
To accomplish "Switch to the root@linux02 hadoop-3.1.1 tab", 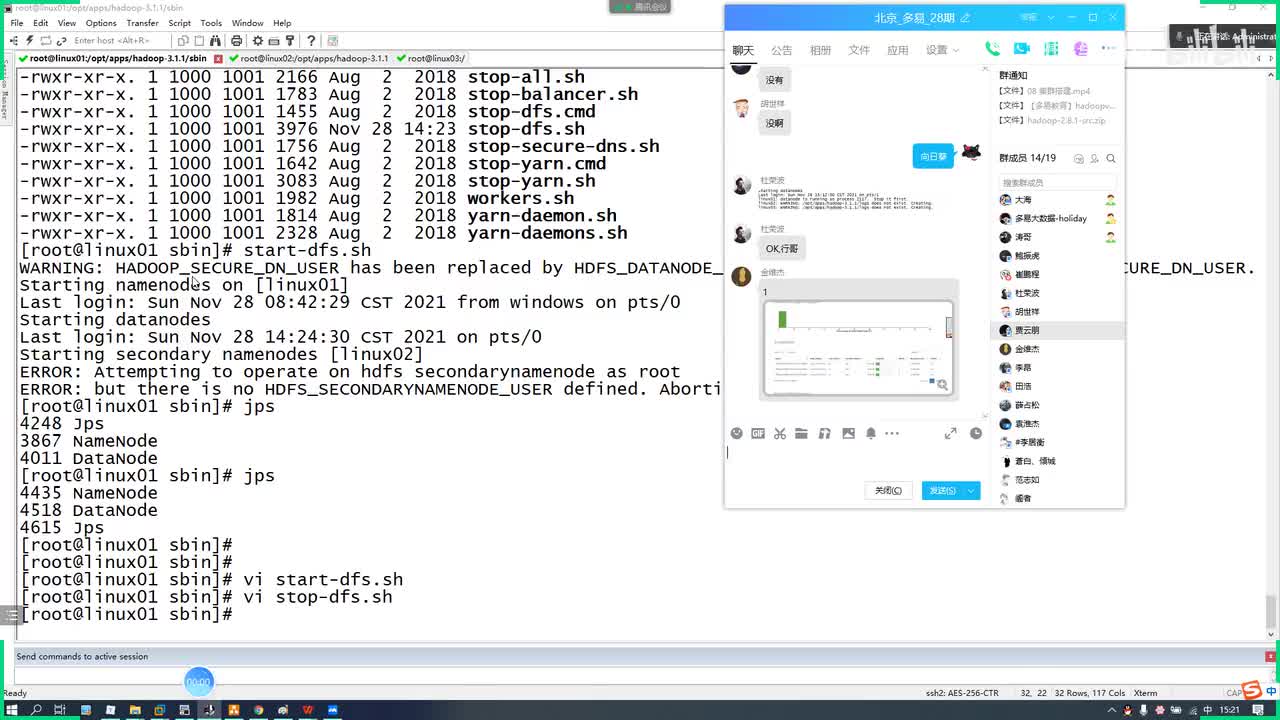I will click(314, 59).
